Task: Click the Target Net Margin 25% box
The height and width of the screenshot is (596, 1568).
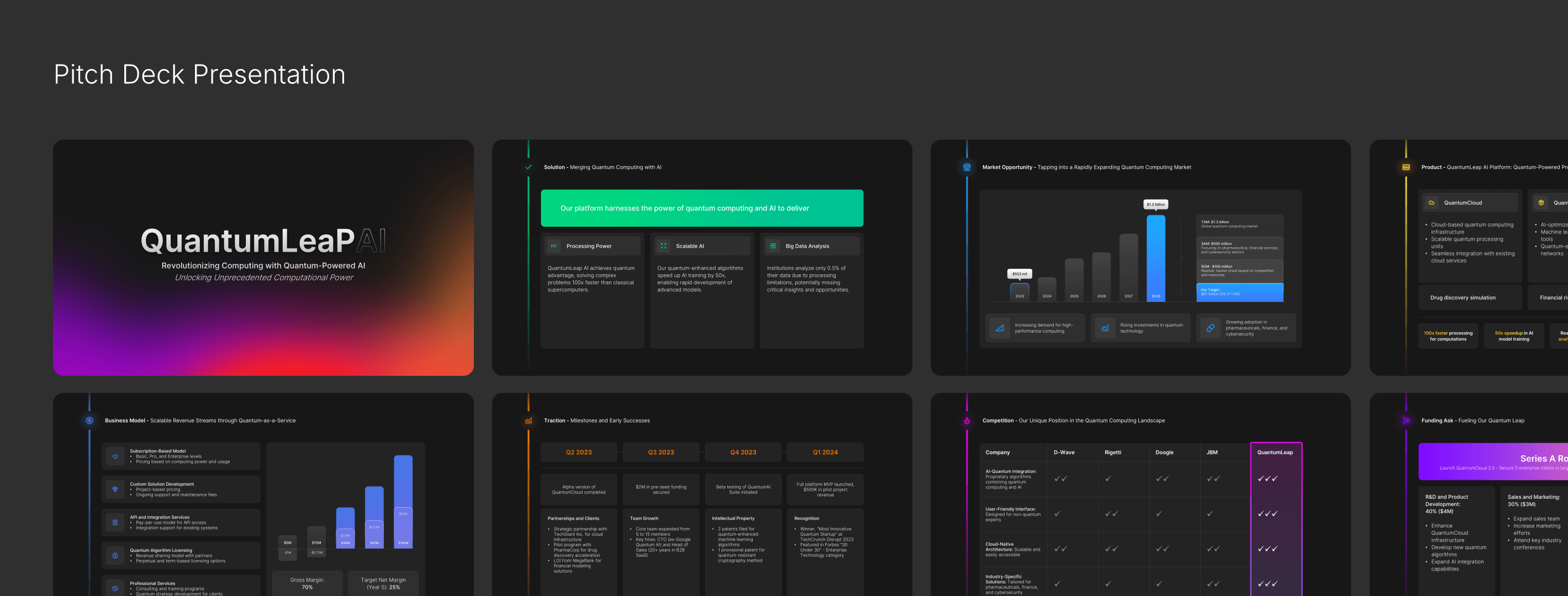Action: click(x=383, y=583)
